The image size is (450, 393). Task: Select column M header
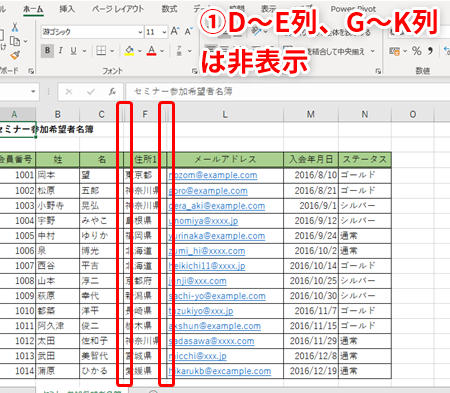coord(311,114)
